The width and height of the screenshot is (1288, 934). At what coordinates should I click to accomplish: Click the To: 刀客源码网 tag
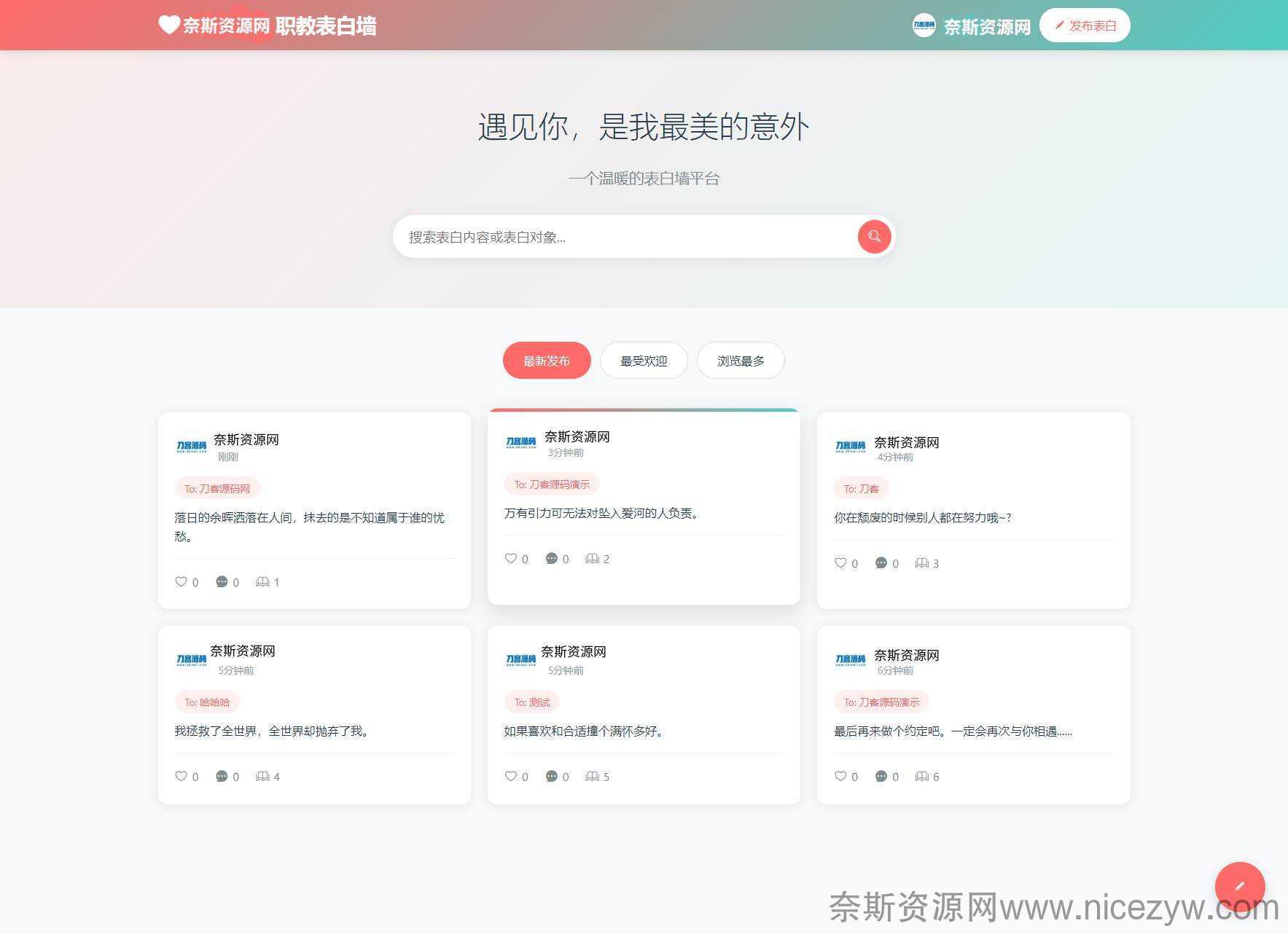click(x=217, y=488)
